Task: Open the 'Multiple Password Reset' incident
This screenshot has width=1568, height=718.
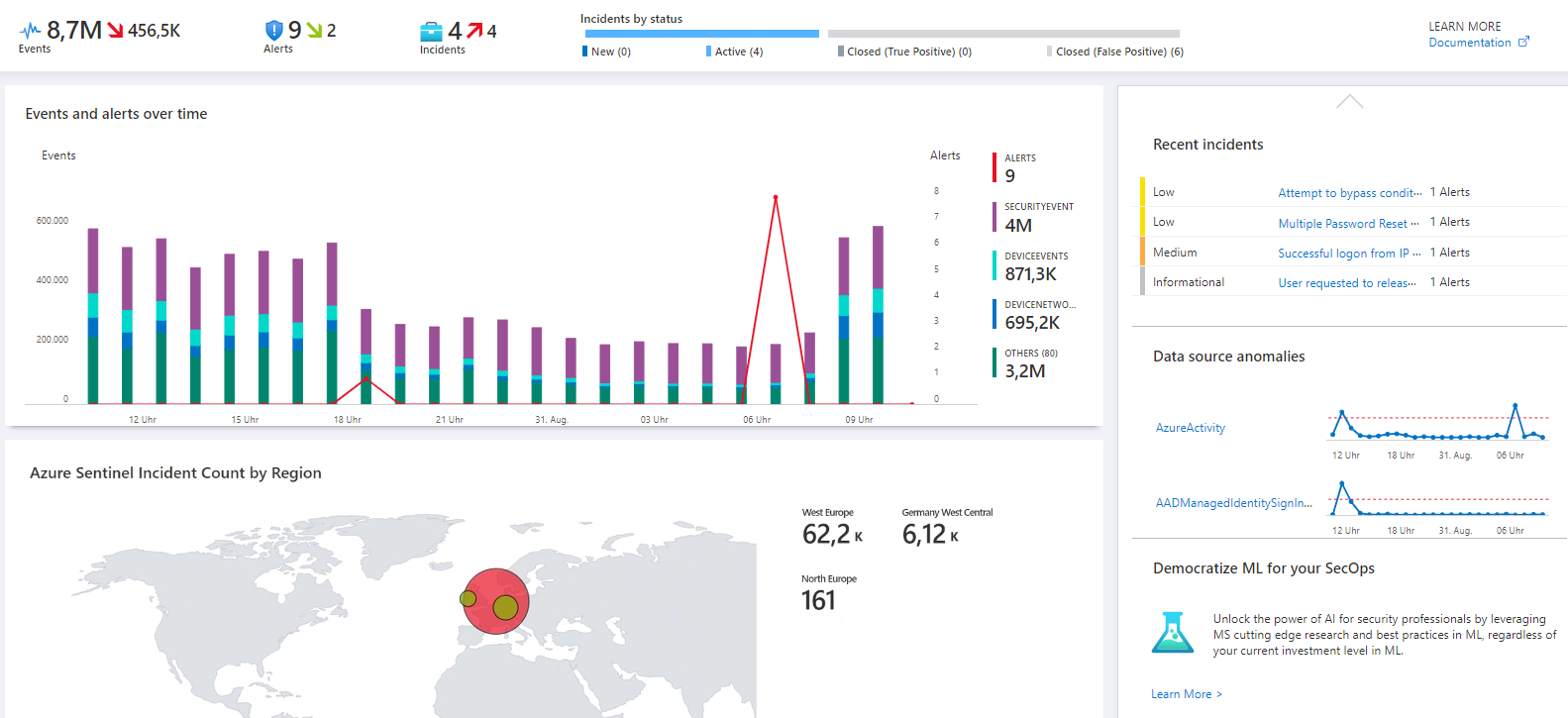Action: click(x=1348, y=224)
